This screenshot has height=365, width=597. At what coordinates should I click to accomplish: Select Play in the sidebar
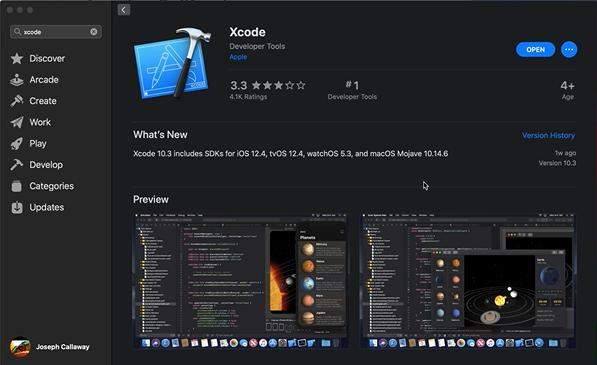38,143
